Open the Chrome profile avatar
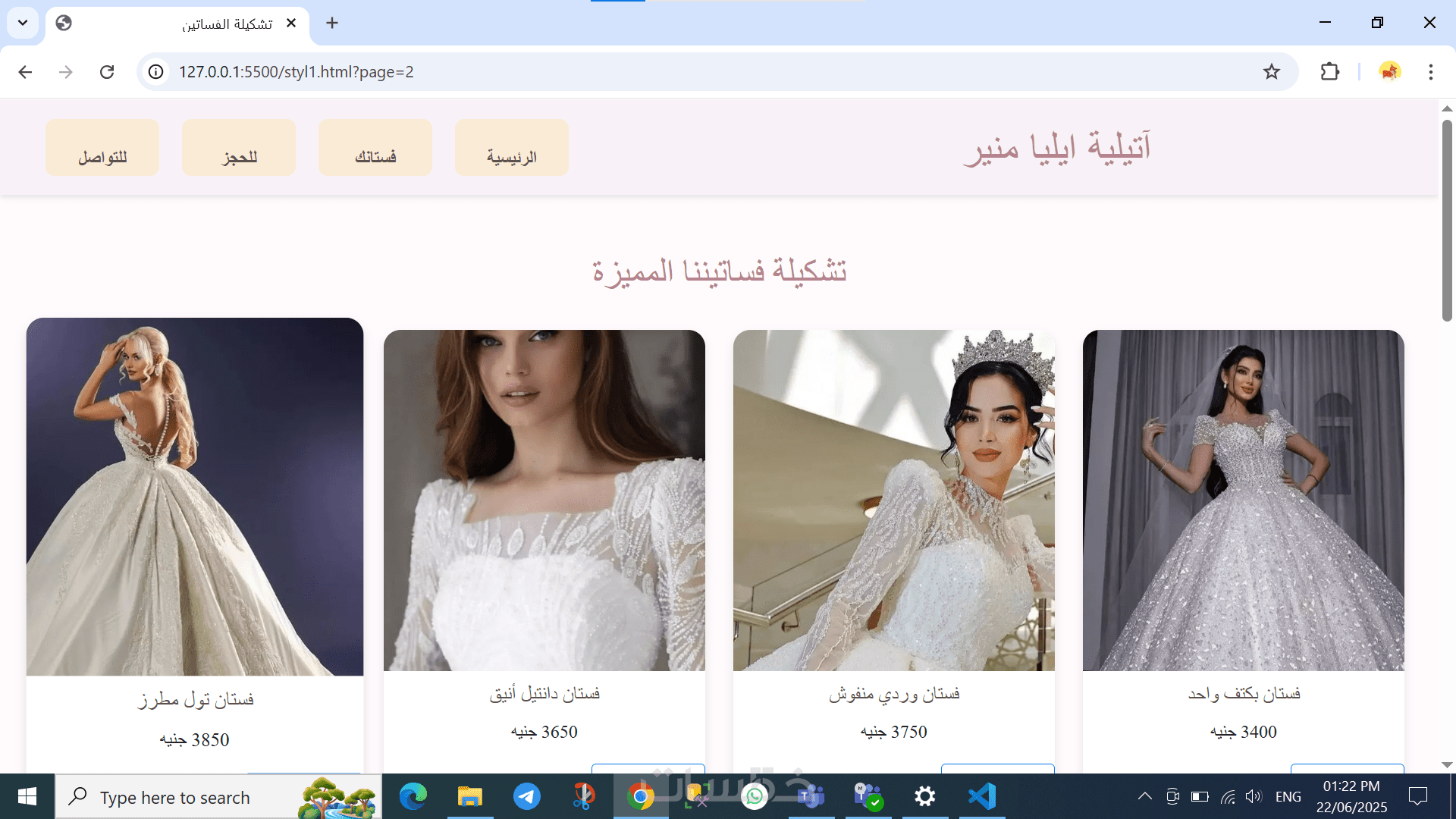Image resolution: width=1456 pixels, height=819 pixels. 1389,72
